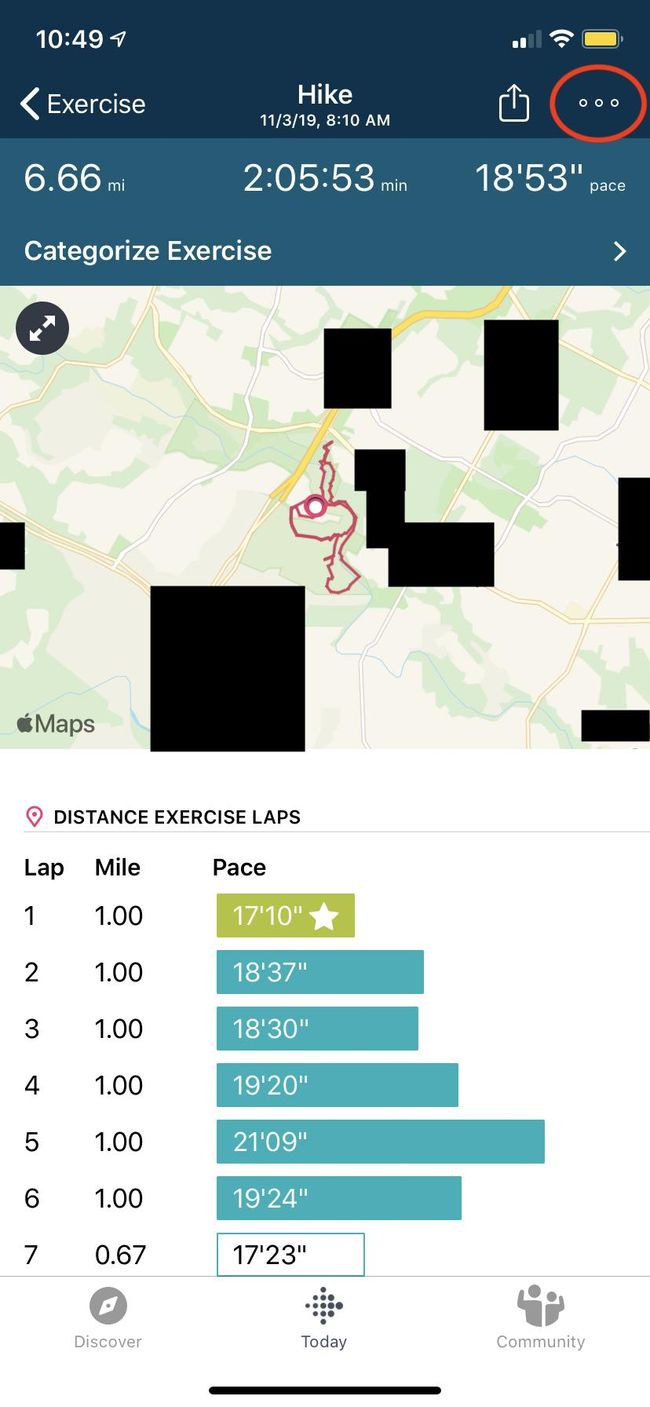Screen dimensions: 650x1407
Task: Tap the expand map arrows icon
Action: 42,328
